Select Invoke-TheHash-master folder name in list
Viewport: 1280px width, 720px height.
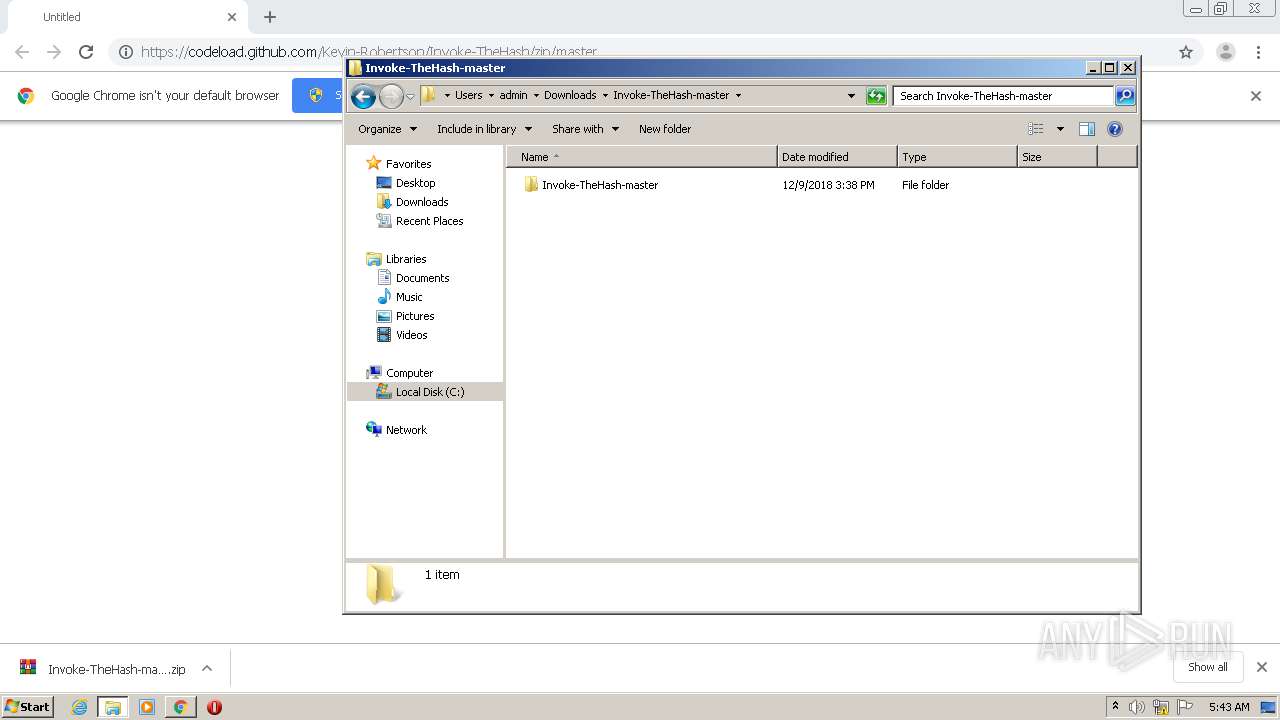(600, 185)
